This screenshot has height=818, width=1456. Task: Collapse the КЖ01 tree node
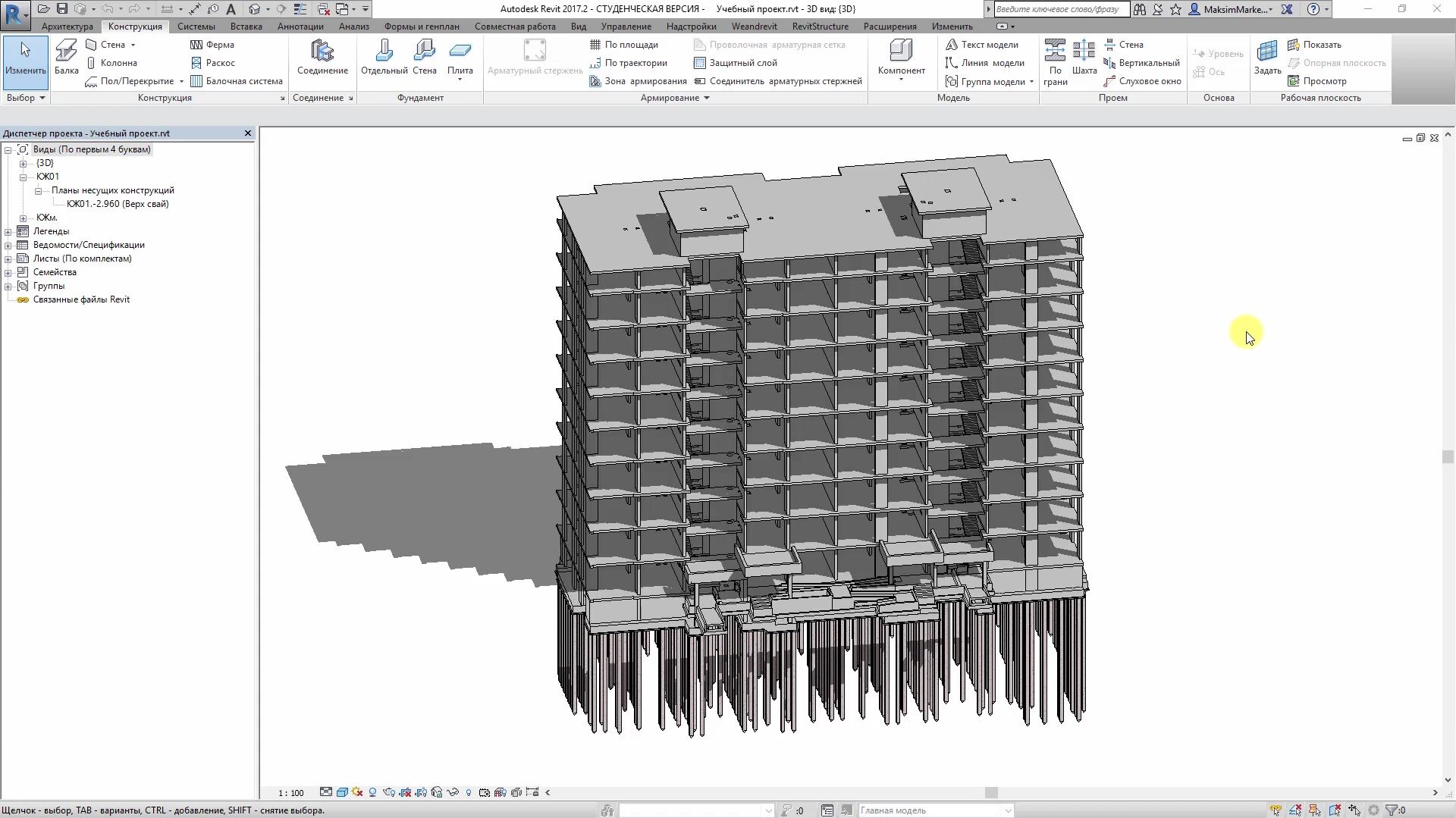coord(24,177)
